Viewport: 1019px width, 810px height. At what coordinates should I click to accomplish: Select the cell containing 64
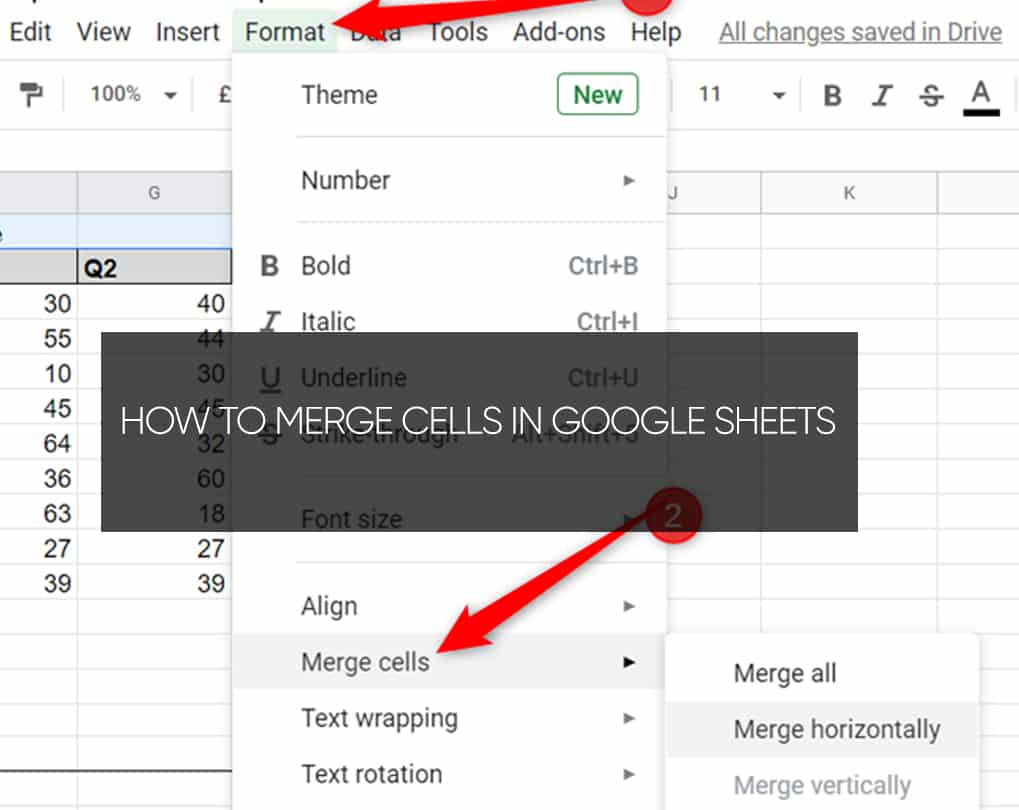38,443
